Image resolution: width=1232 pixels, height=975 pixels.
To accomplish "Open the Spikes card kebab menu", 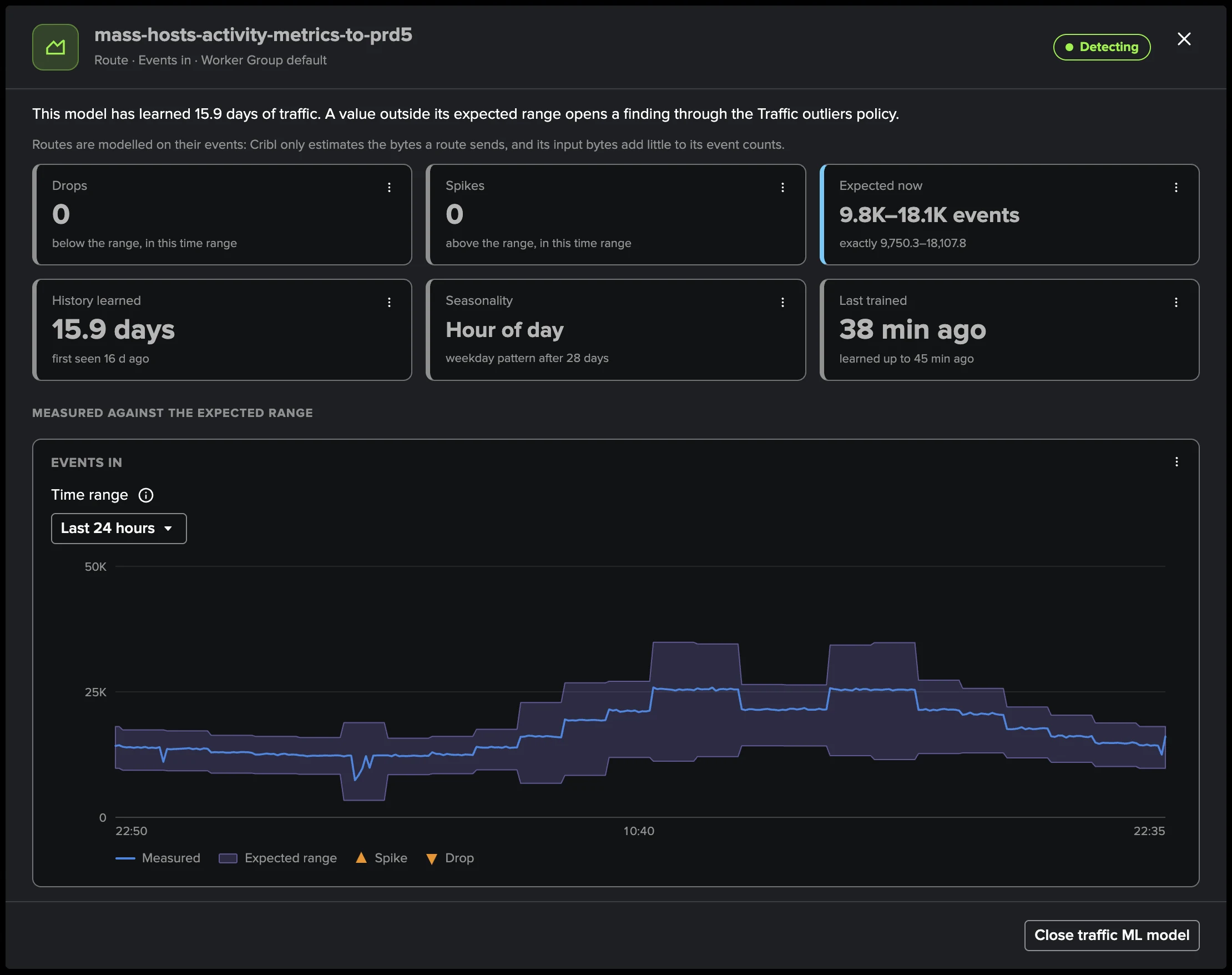I will (x=782, y=187).
